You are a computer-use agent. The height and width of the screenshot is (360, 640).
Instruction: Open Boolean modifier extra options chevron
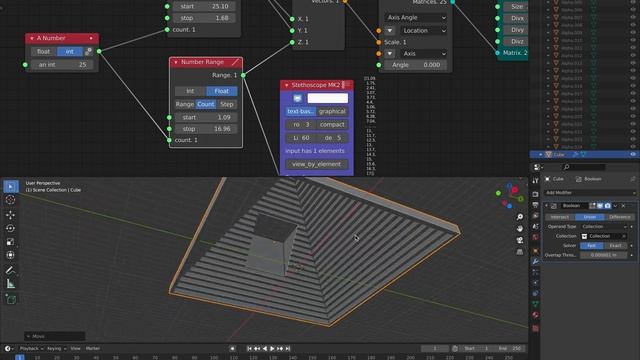coord(616,206)
